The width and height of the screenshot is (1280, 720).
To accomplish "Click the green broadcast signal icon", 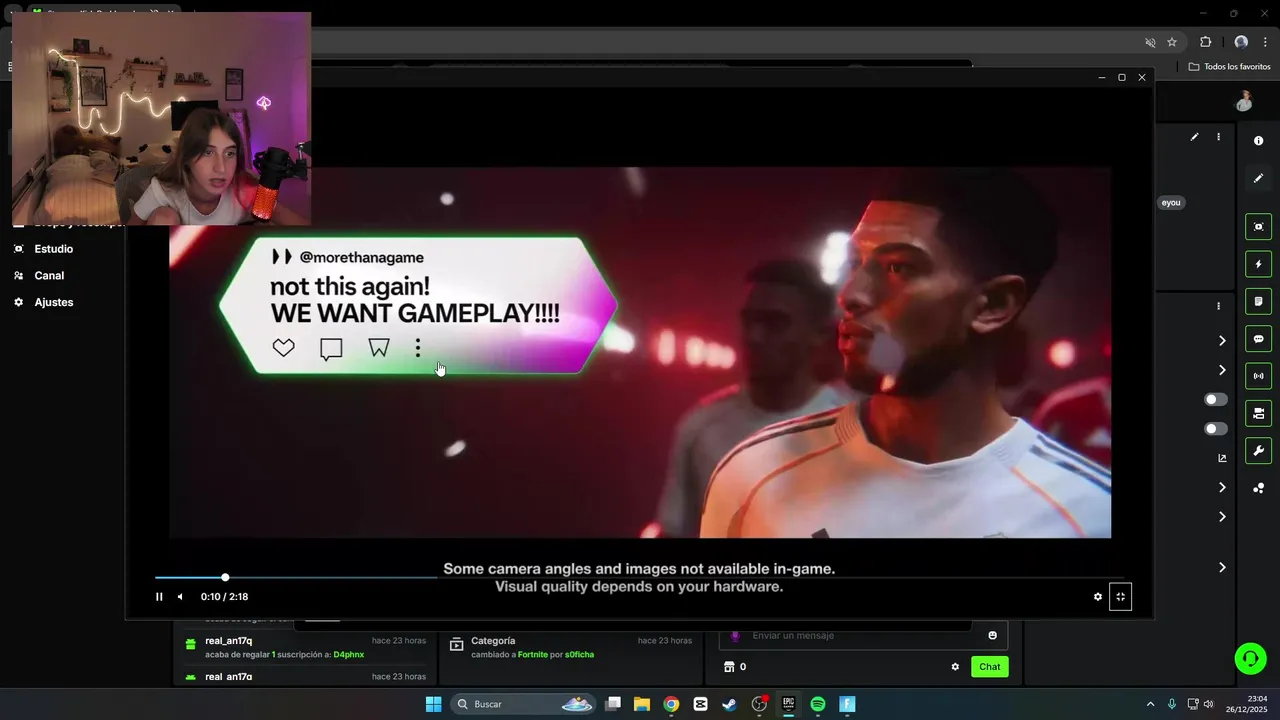I will pyautogui.click(x=1259, y=376).
